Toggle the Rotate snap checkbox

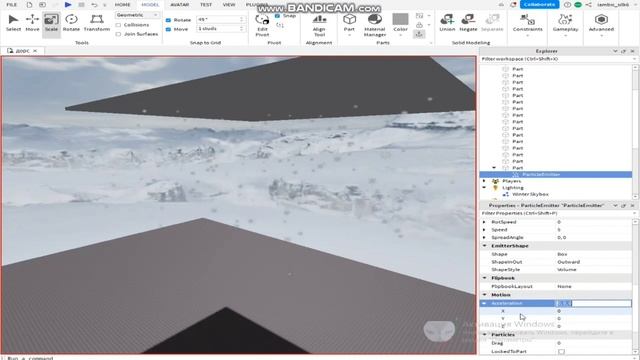168,20
